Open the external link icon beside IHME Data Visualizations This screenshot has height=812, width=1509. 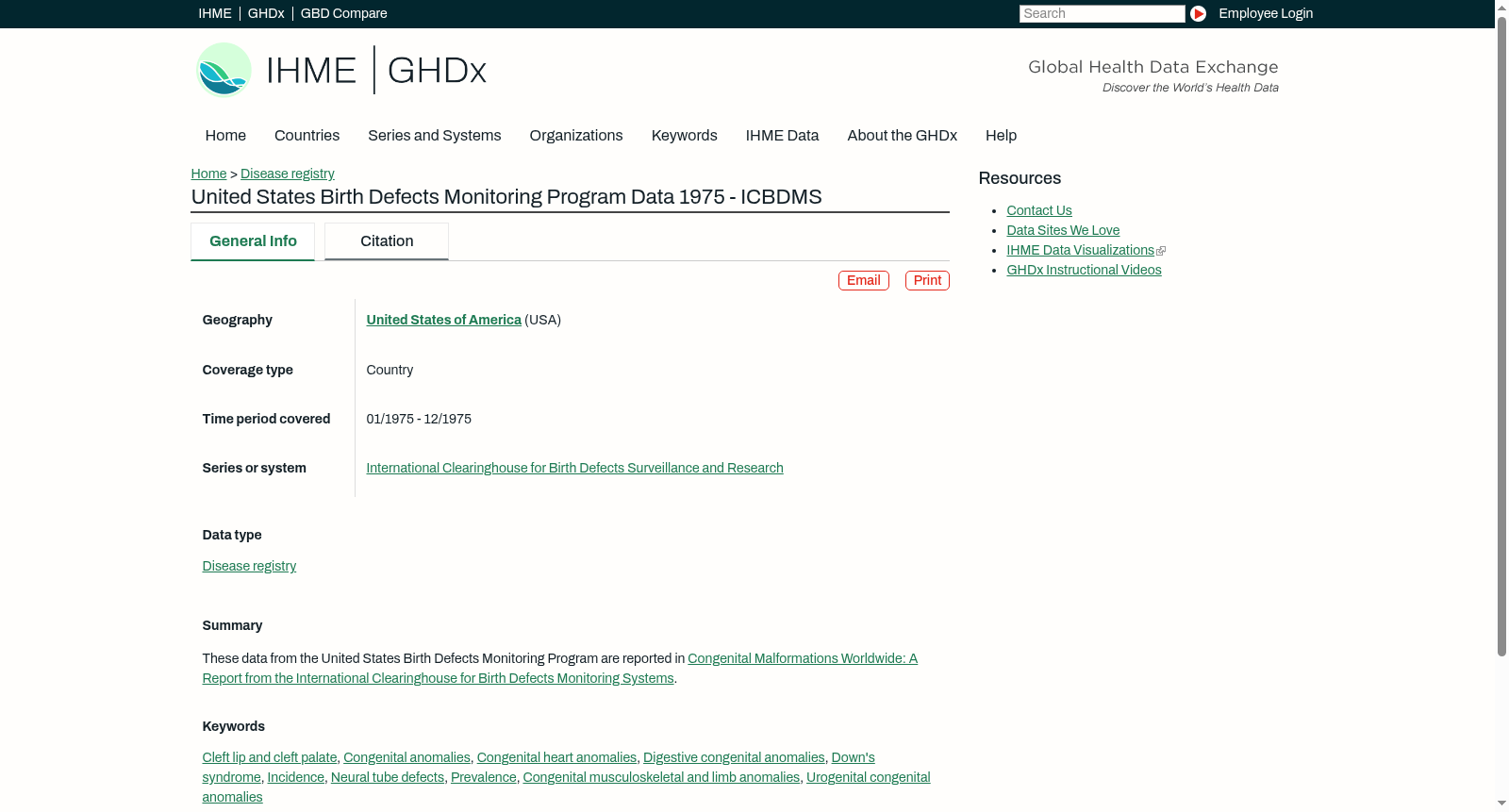(x=1161, y=251)
